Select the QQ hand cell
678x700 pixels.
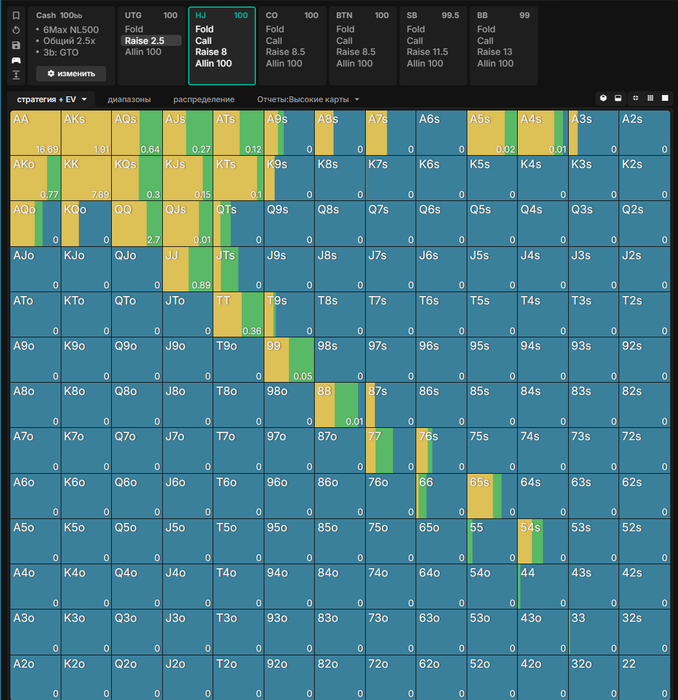(137, 224)
